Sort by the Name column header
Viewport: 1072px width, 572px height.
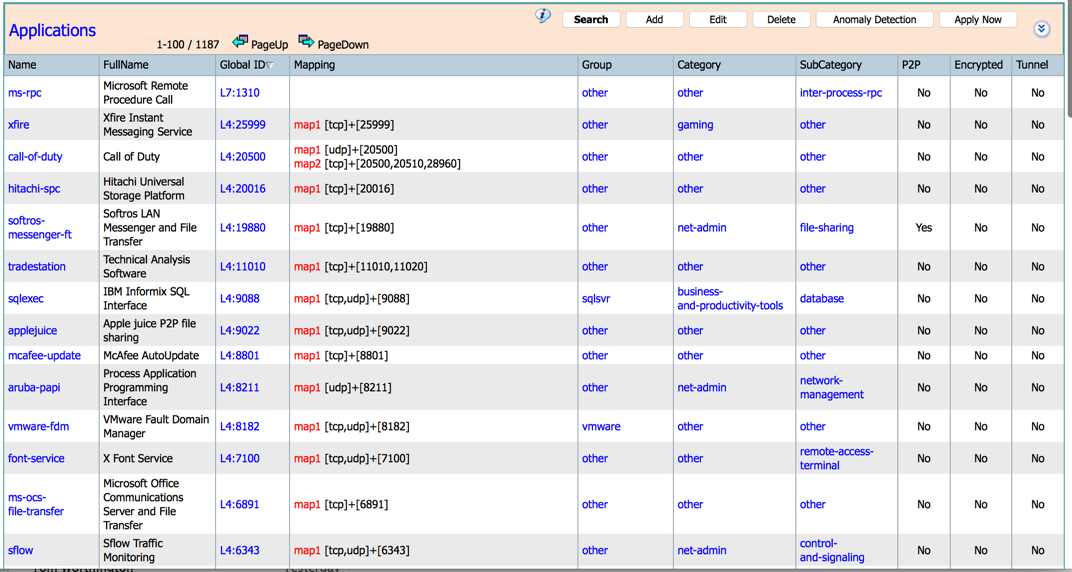click(x=23, y=65)
